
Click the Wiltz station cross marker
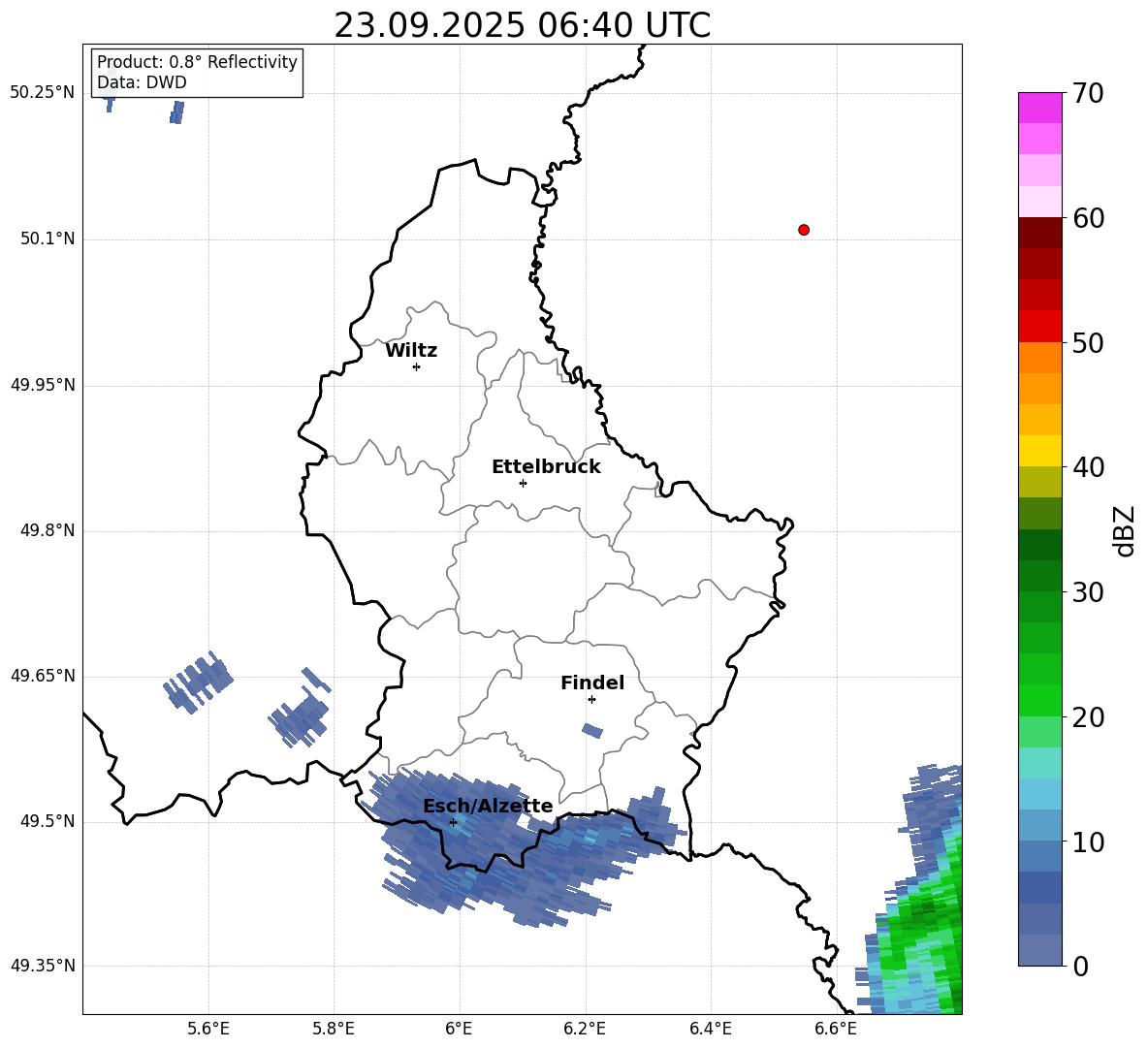417,366
